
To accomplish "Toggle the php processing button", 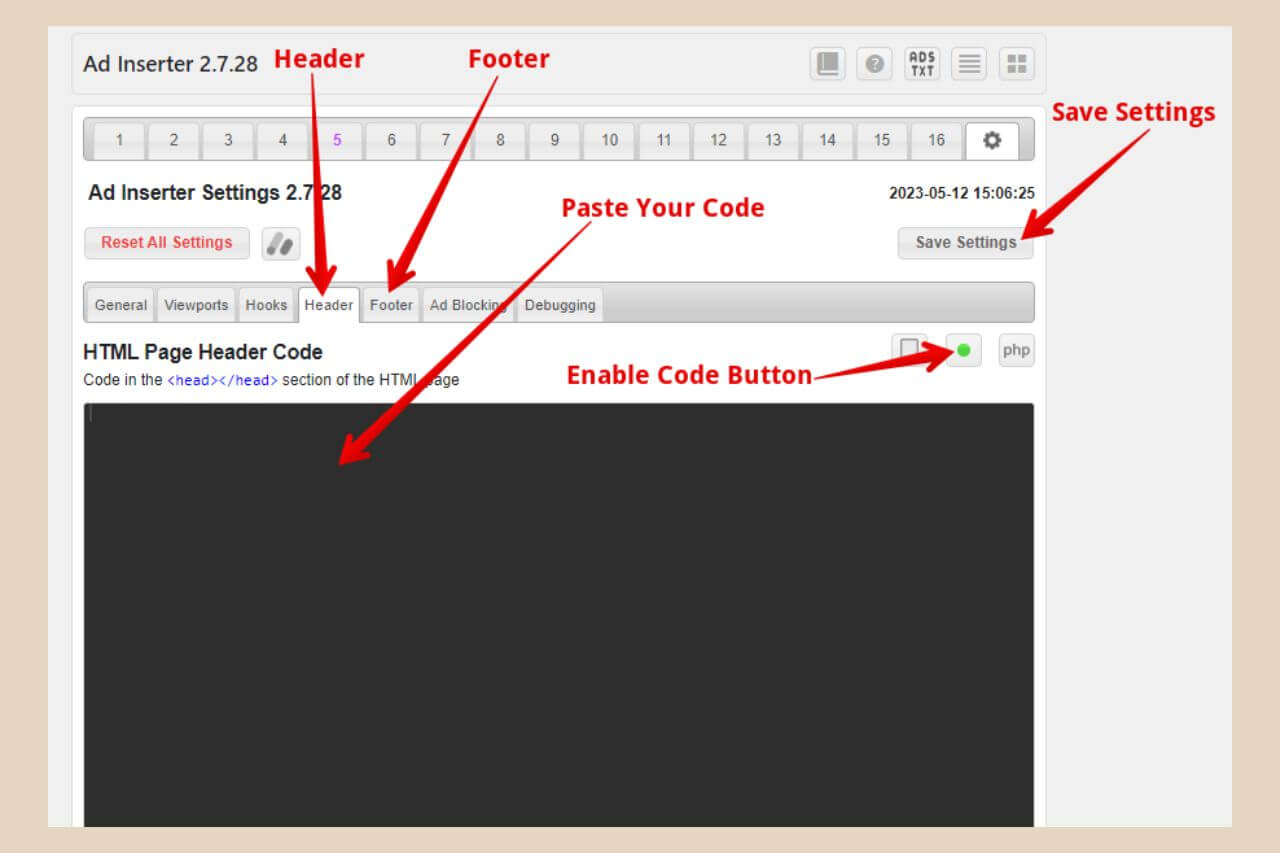I will pyautogui.click(x=1016, y=350).
